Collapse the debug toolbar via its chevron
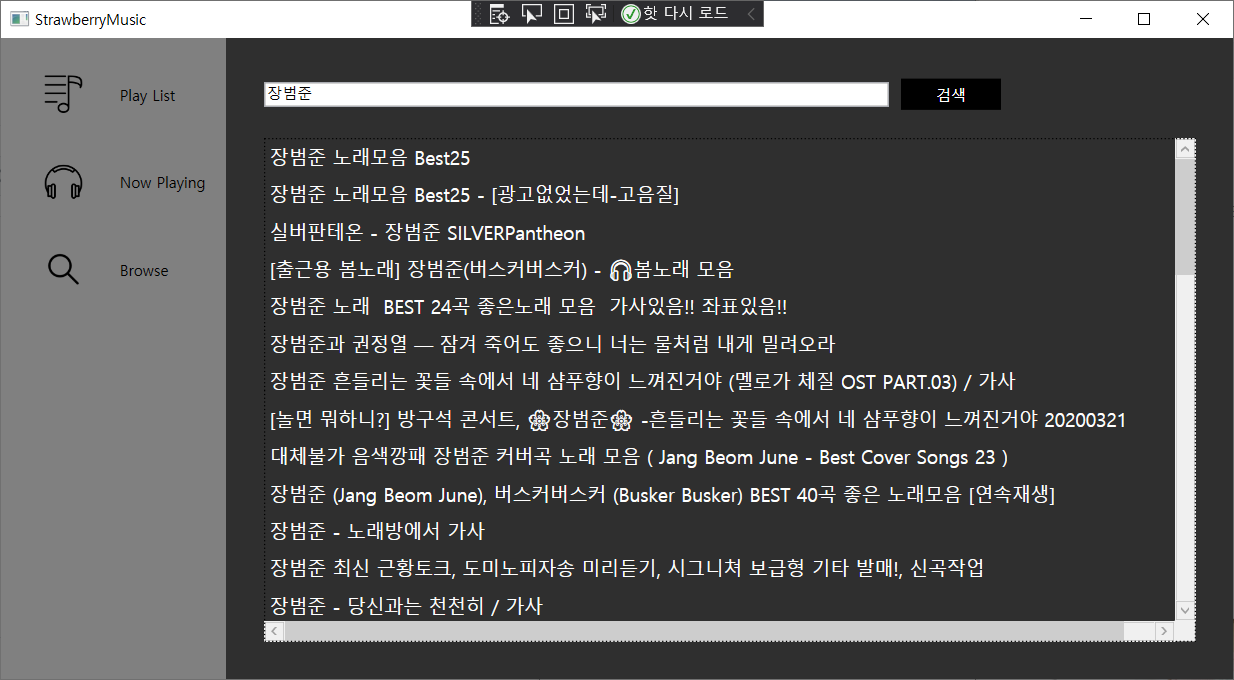Viewport: 1234px width, 680px height. (x=752, y=13)
